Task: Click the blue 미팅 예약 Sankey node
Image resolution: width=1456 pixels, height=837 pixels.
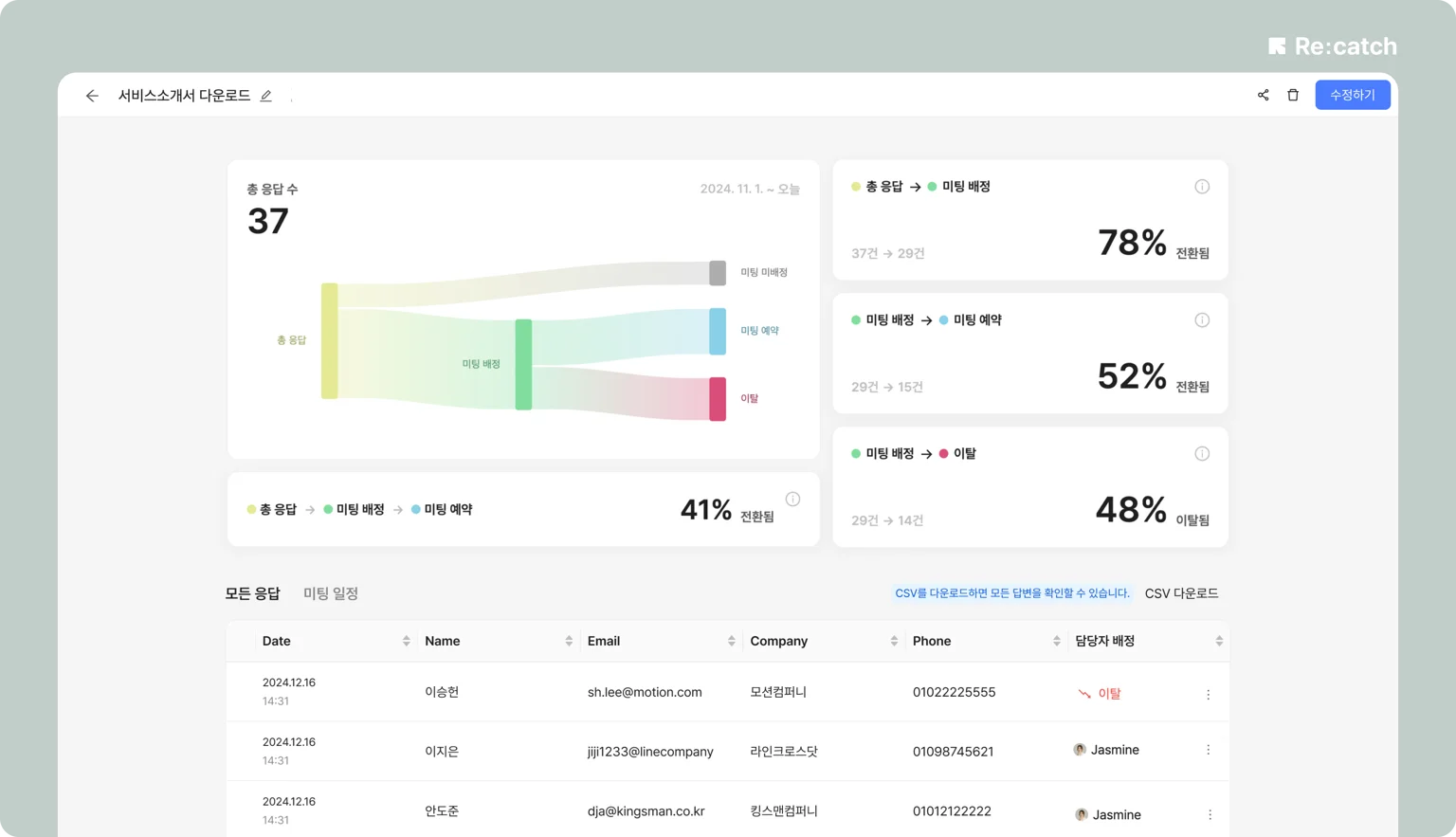Action: pyautogui.click(x=718, y=331)
